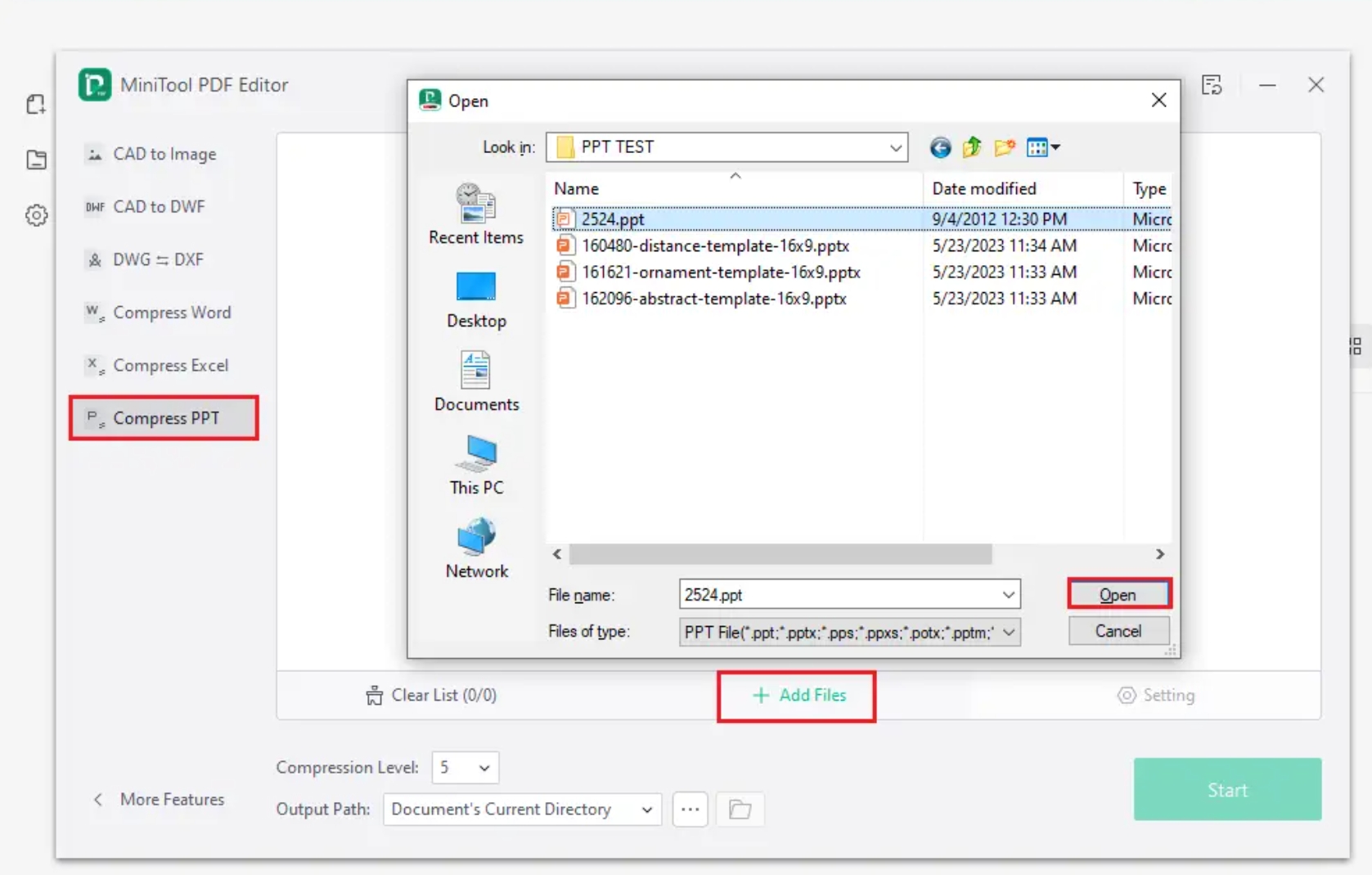Screen dimensions: 1372x875
Task: Create a new folder in Open dialog
Action: pyautogui.click(x=1005, y=147)
